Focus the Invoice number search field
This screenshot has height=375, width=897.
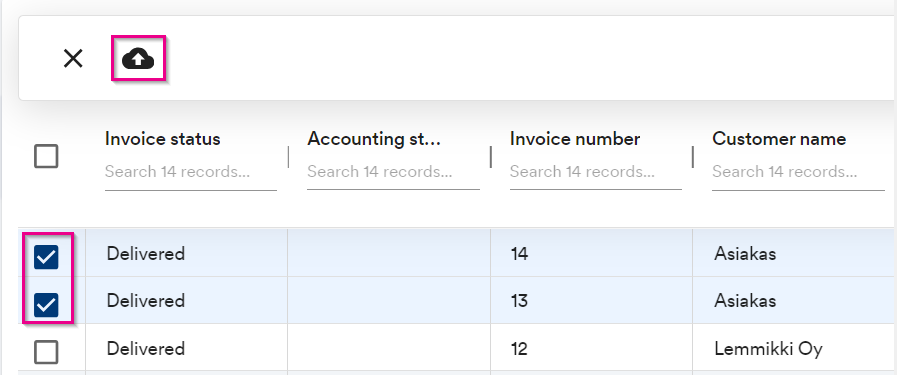pos(596,173)
